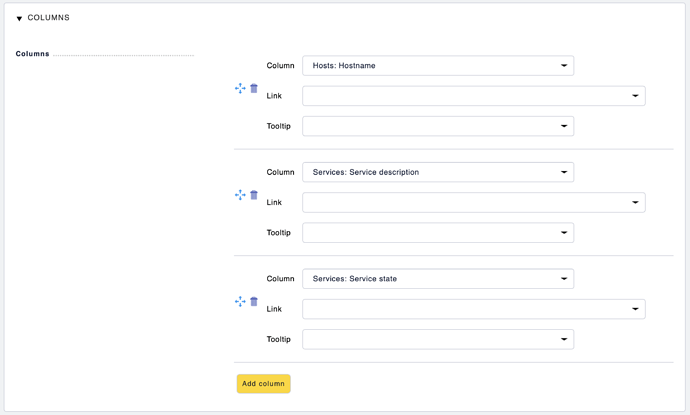Open the Hosts: Hostname column dropdown
Viewport: 690px width, 415px height.
pyautogui.click(x=438, y=66)
